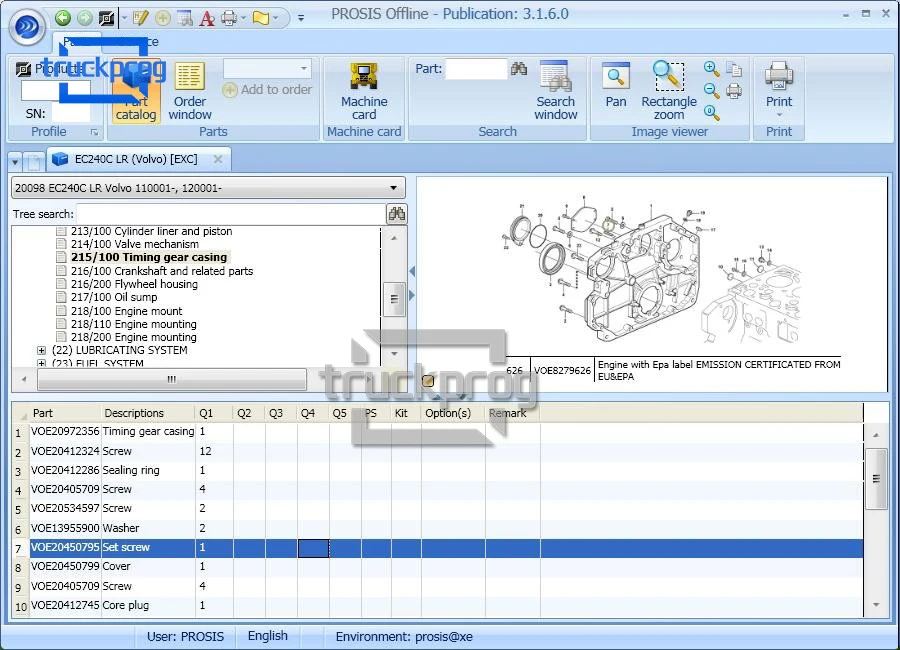Viewport: 900px width, 650px height.
Task: Click the printer icon in quick toolbar
Action: (229, 18)
